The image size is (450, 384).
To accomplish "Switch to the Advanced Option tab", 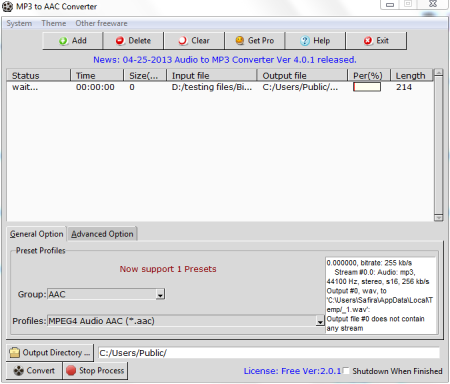I will coord(102,234).
